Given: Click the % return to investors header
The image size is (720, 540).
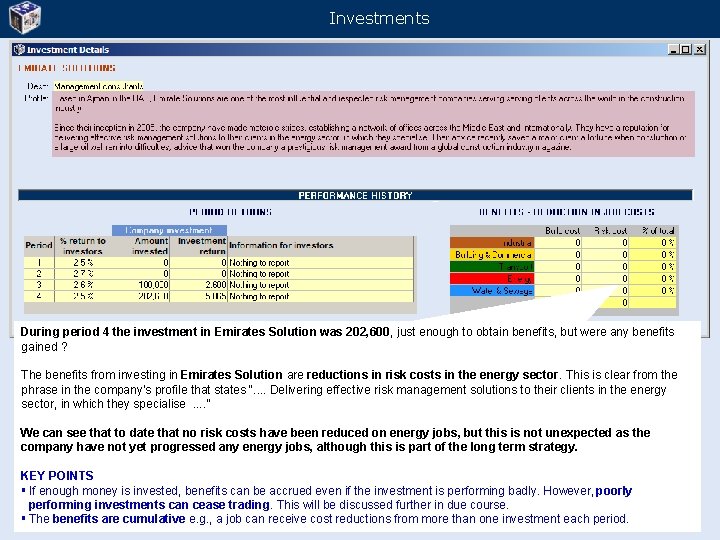Looking at the screenshot, I should 83,246.
